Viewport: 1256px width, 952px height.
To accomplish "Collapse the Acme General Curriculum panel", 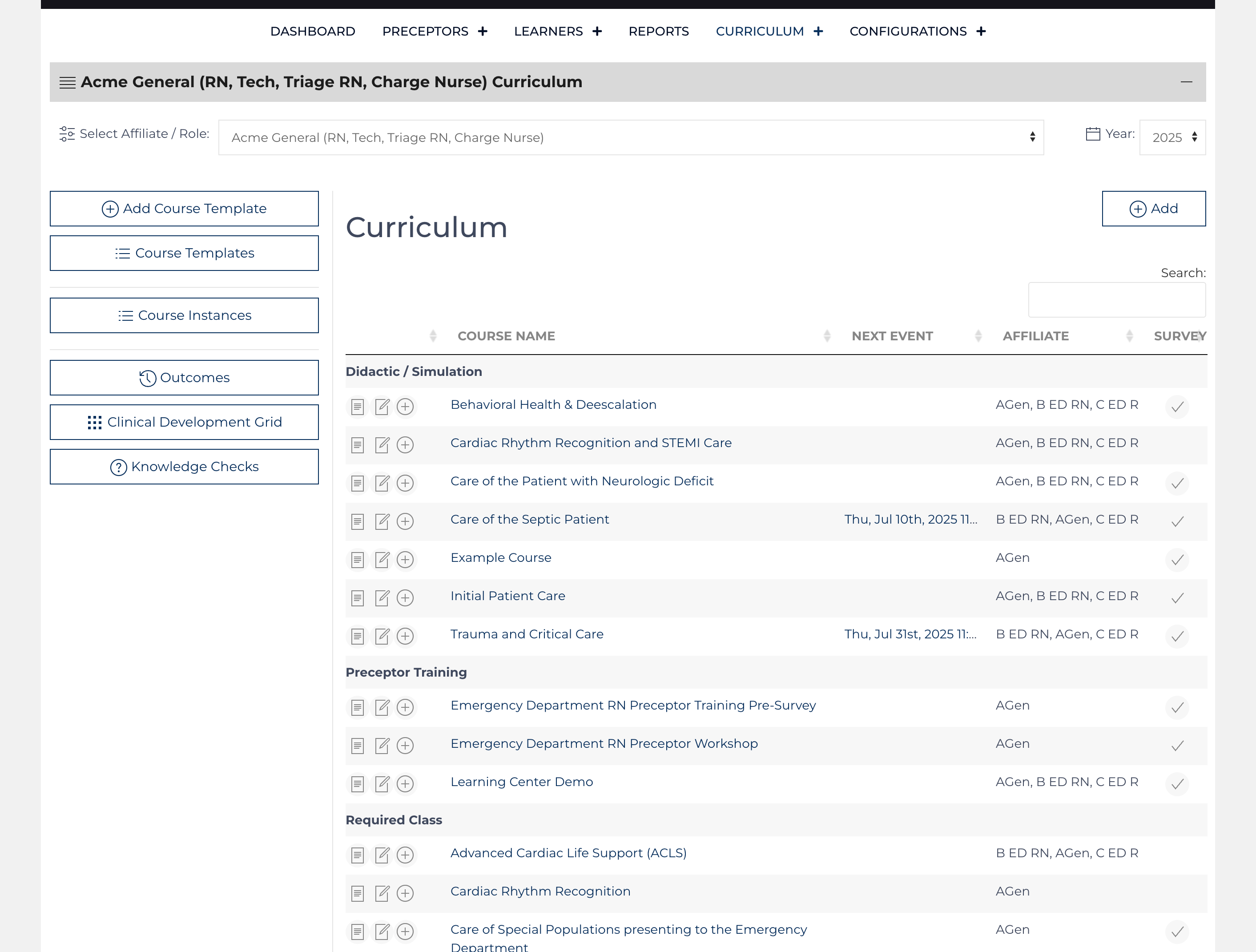I will (x=1186, y=82).
